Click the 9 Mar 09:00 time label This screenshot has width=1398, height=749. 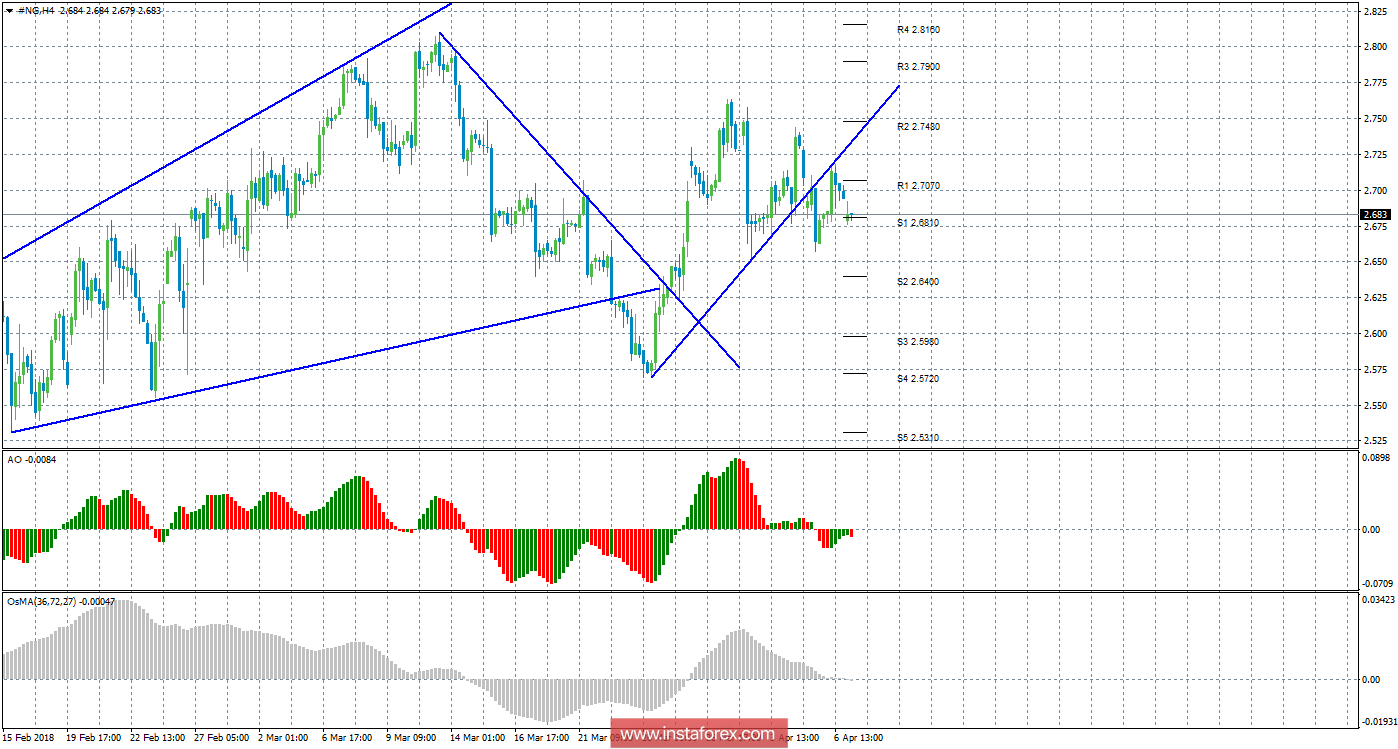click(x=411, y=738)
